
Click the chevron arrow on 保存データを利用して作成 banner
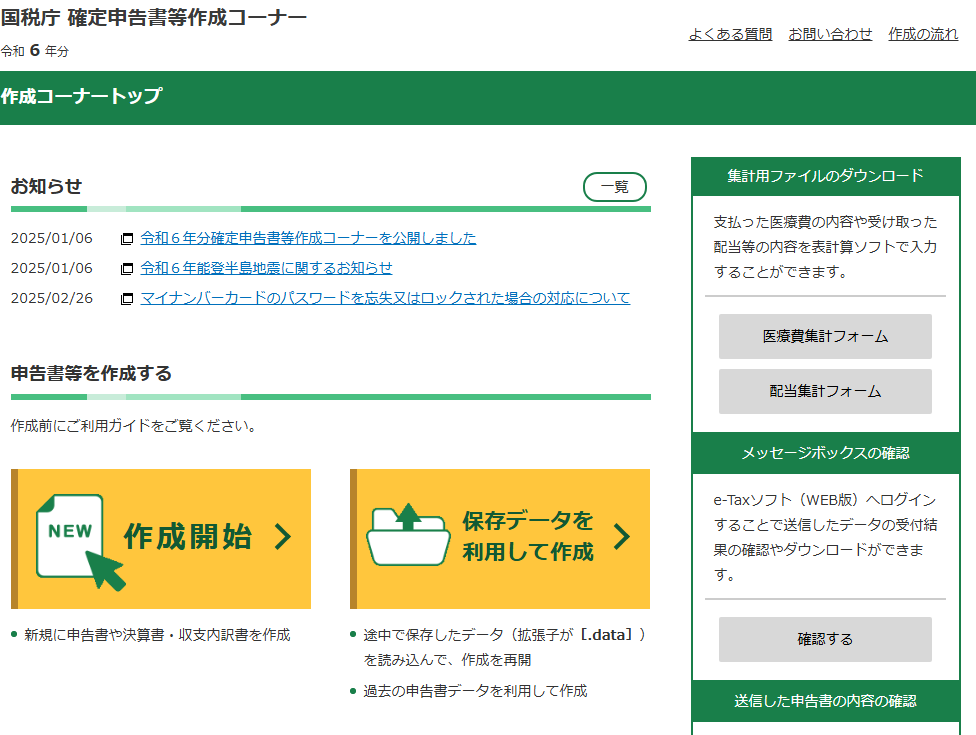(622, 537)
